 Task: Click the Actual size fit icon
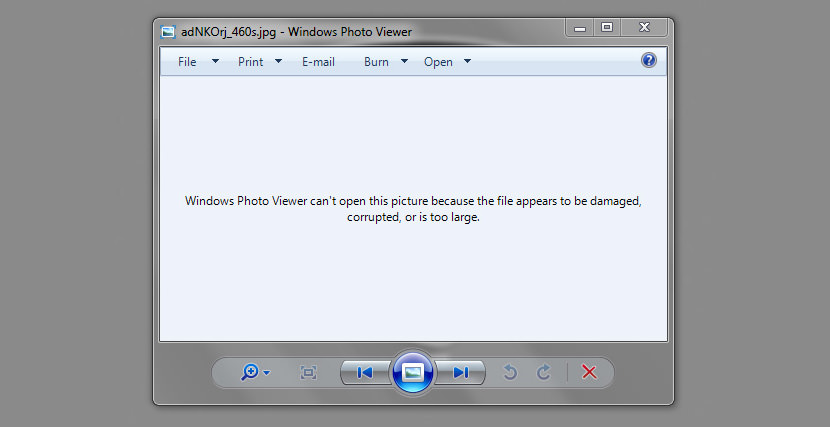pos(308,373)
